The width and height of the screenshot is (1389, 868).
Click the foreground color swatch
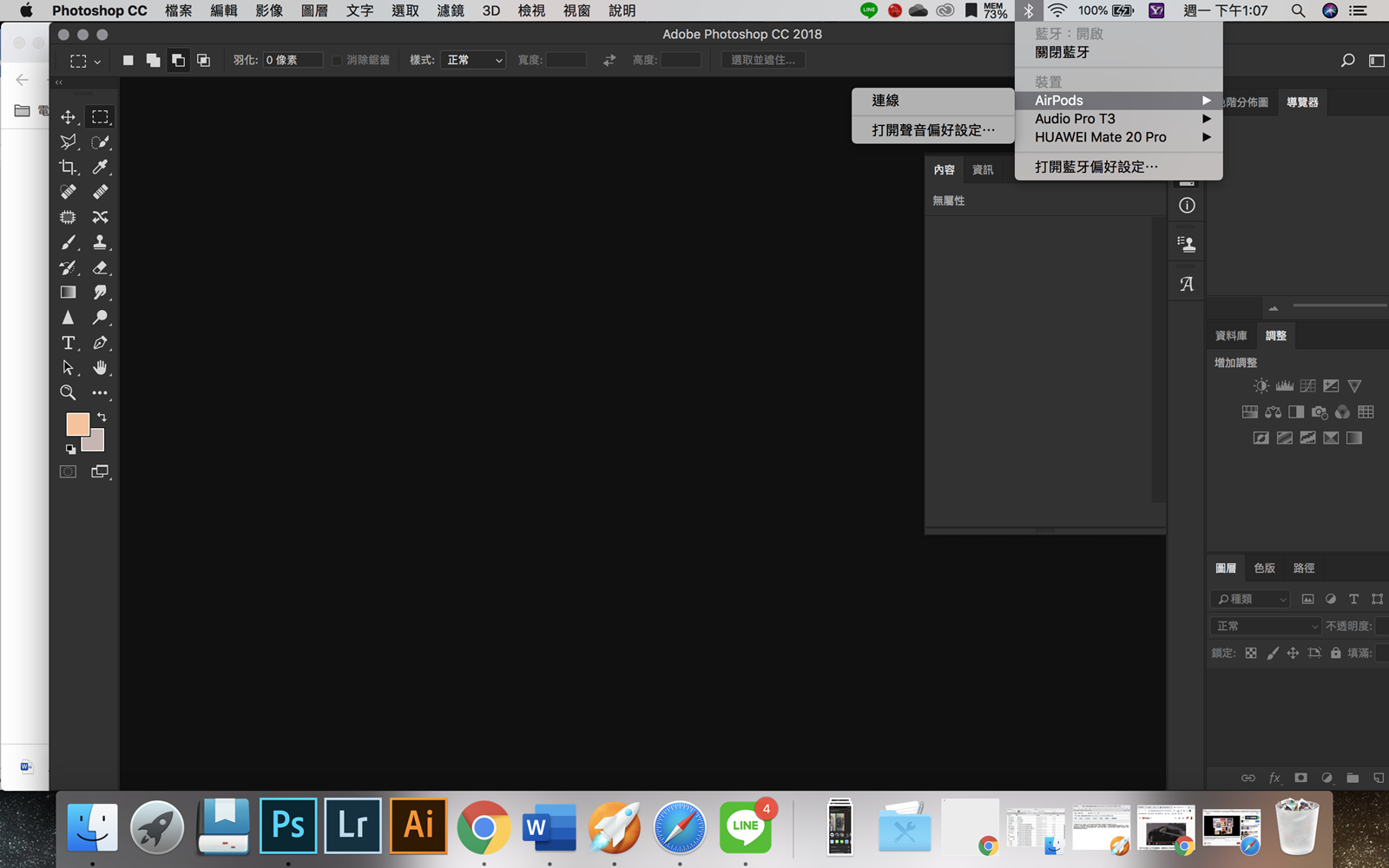pos(76,424)
